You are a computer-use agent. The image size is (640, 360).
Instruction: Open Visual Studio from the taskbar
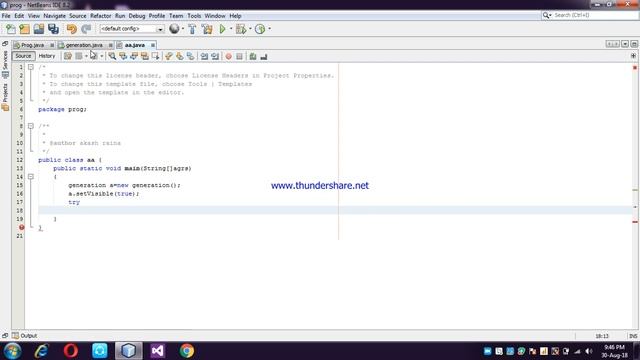pos(158,351)
